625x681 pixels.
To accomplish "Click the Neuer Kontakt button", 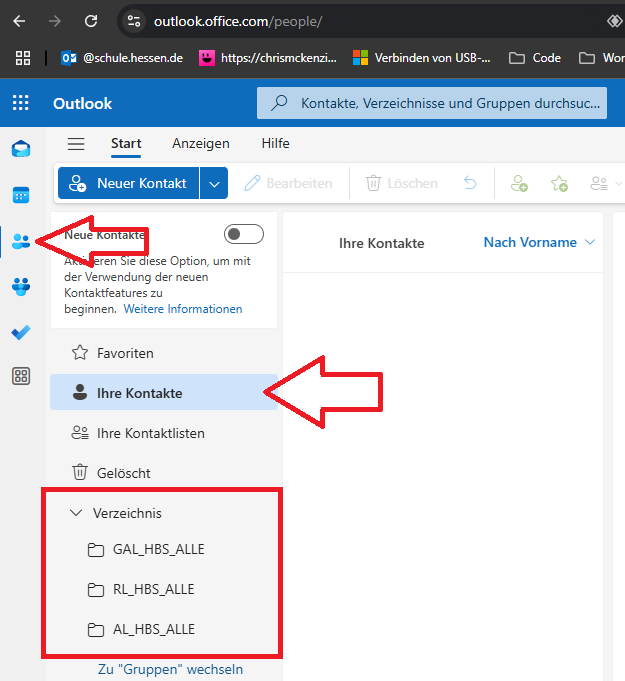I will pyautogui.click(x=128, y=183).
